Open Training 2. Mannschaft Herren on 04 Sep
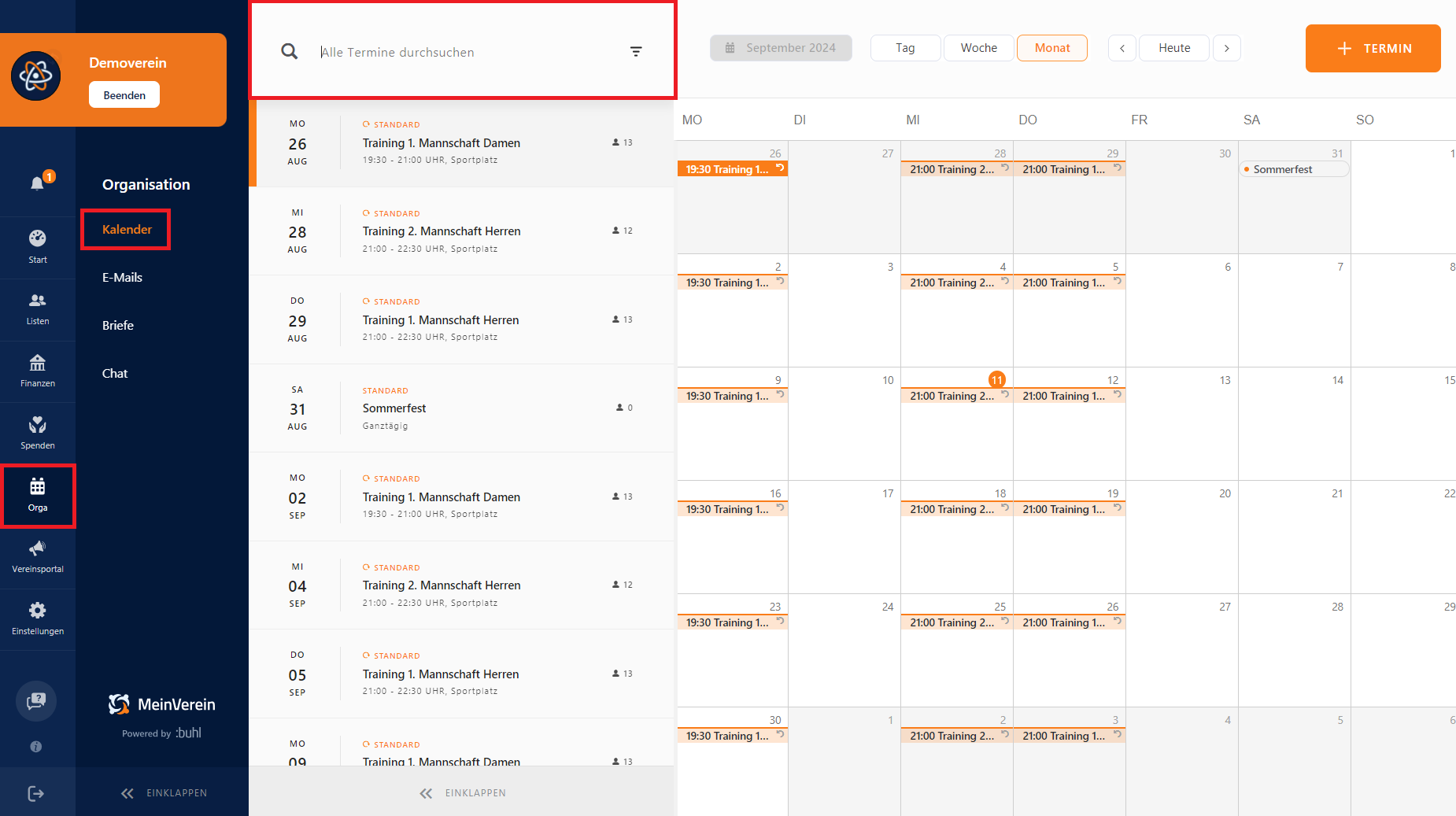Screen dimensions: 1456x816 [x=463, y=585]
